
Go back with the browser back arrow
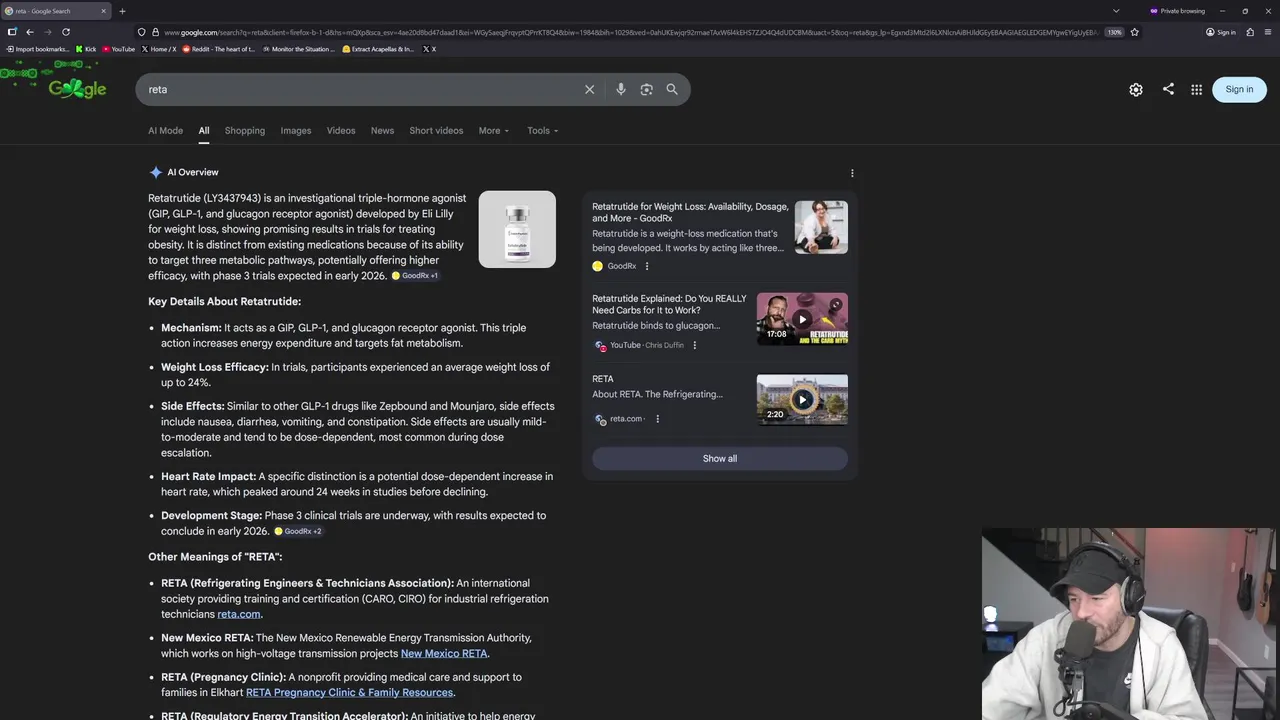click(x=30, y=32)
